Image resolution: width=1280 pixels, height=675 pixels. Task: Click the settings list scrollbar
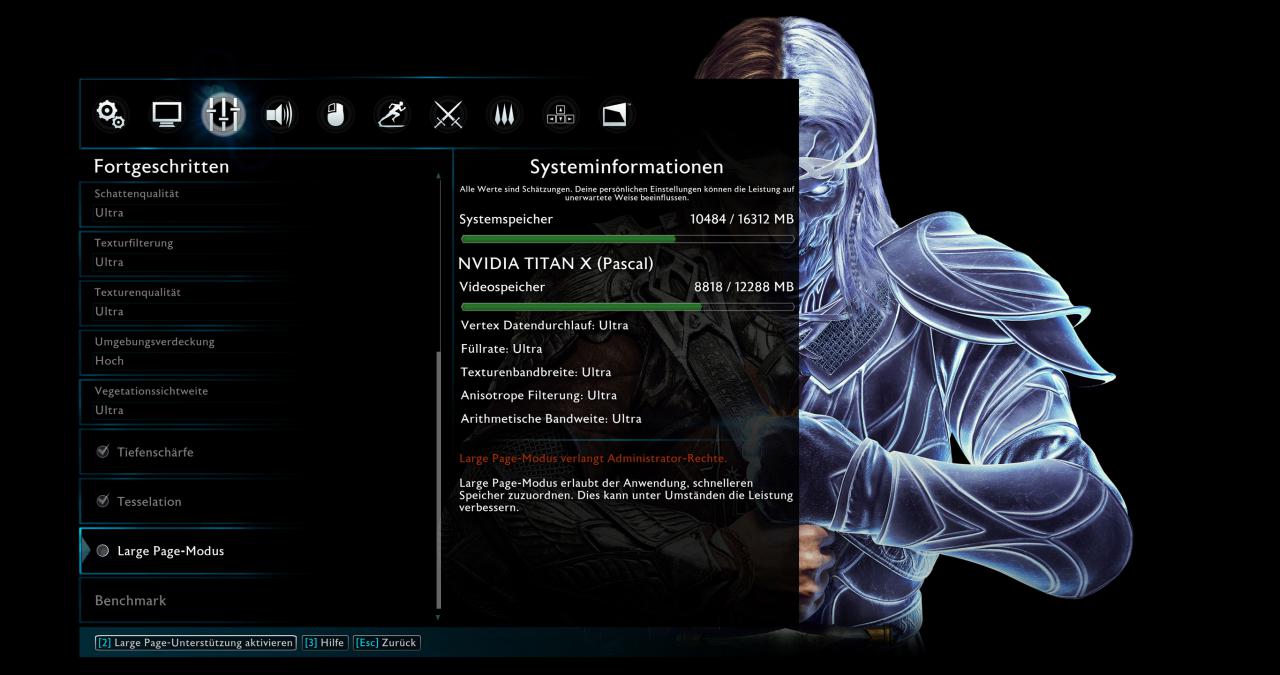pyautogui.click(x=438, y=480)
